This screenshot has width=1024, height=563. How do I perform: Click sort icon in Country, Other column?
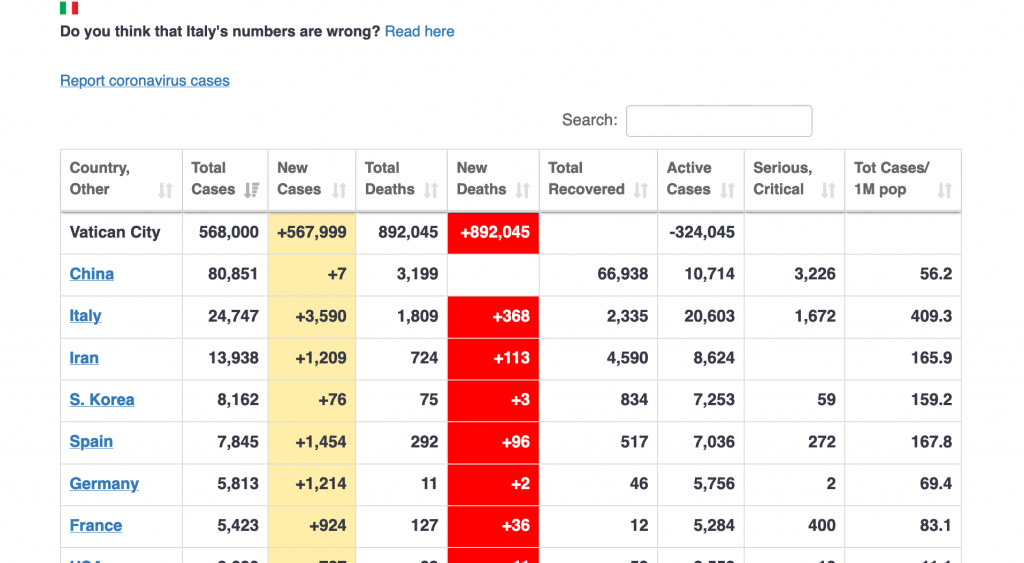coord(165,190)
